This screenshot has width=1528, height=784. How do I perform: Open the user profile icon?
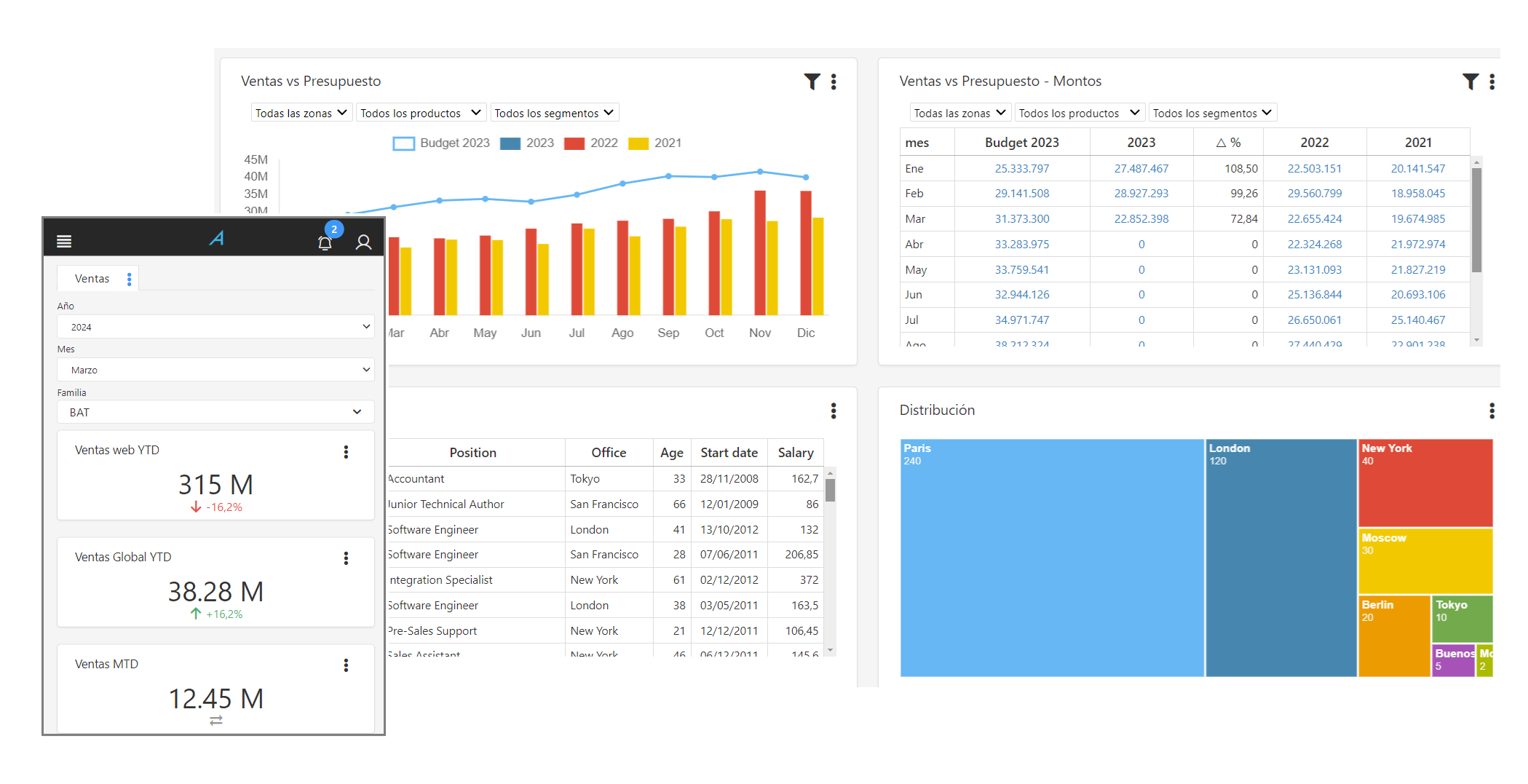pyautogui.click(x=363, y=242)
